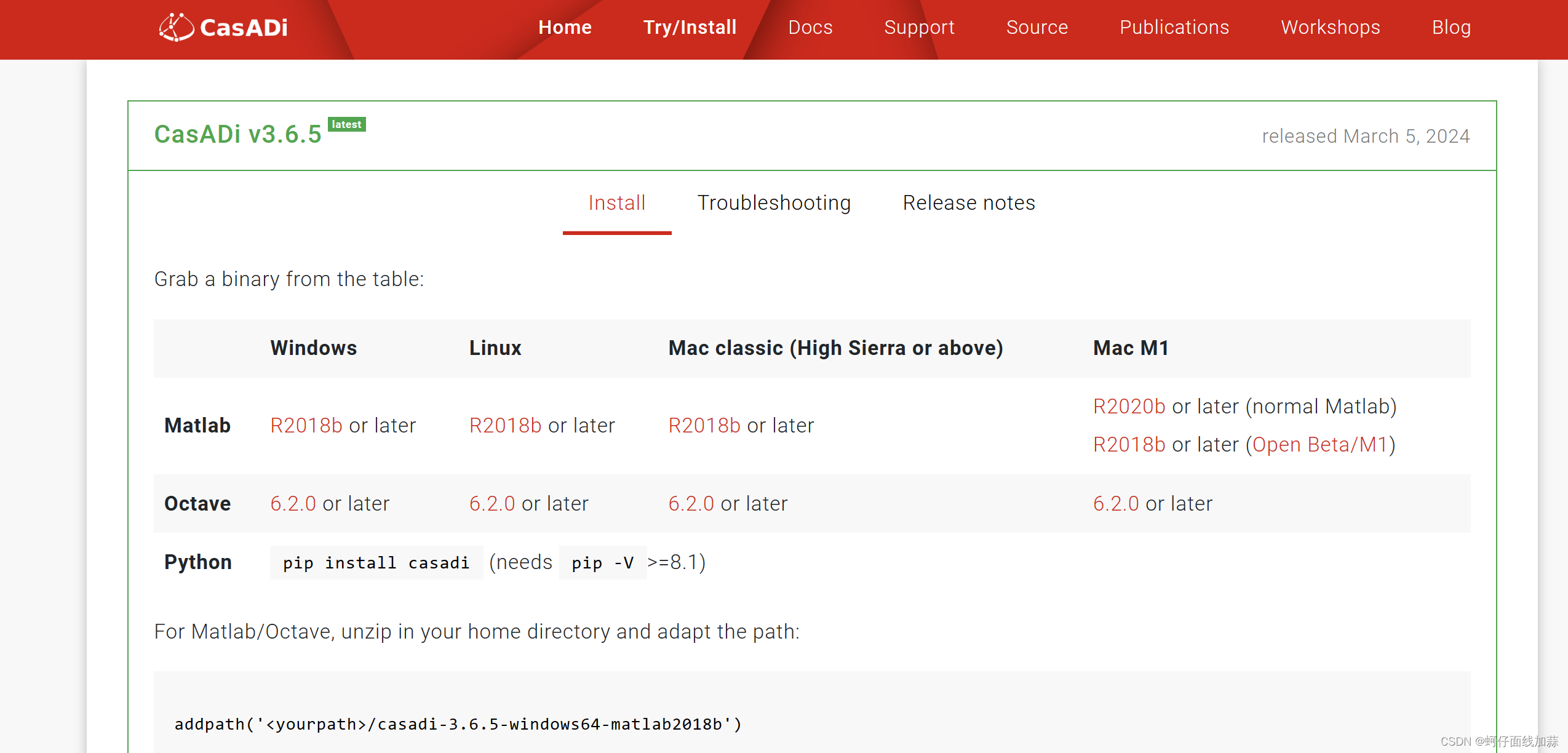Download Windows Matlab R2018b binary
Screen dimensions: 1568x753
click(306, 426)
